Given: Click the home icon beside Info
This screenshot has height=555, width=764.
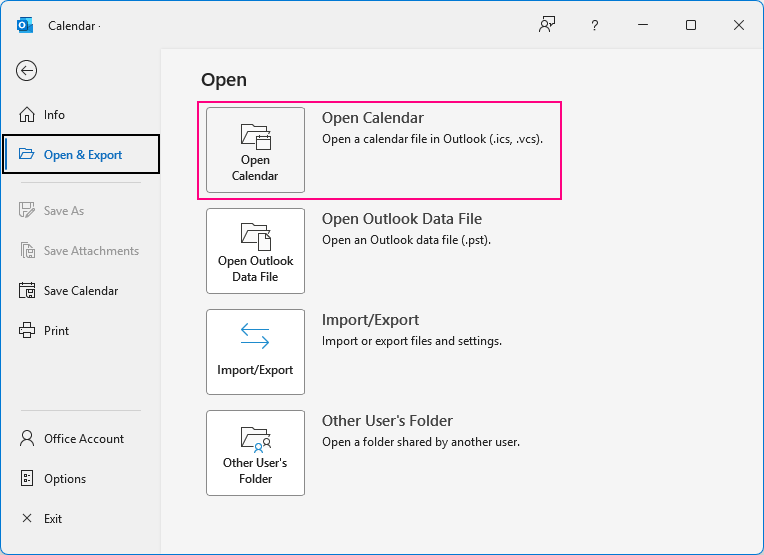Looking at the screenshot, I should tap(27, 115).
